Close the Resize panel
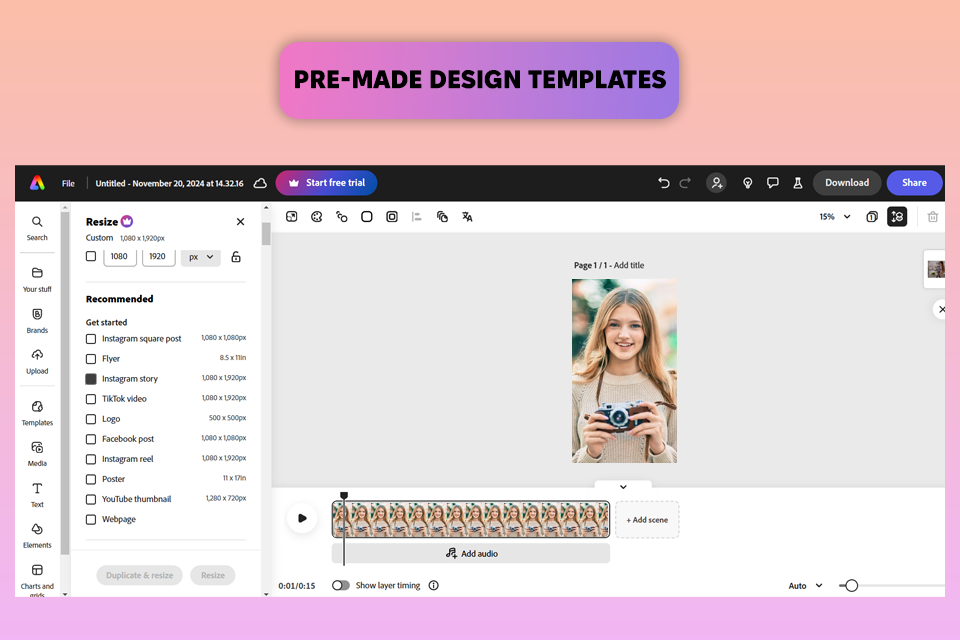Screen dimensions: 960x640 click(241, 222)
